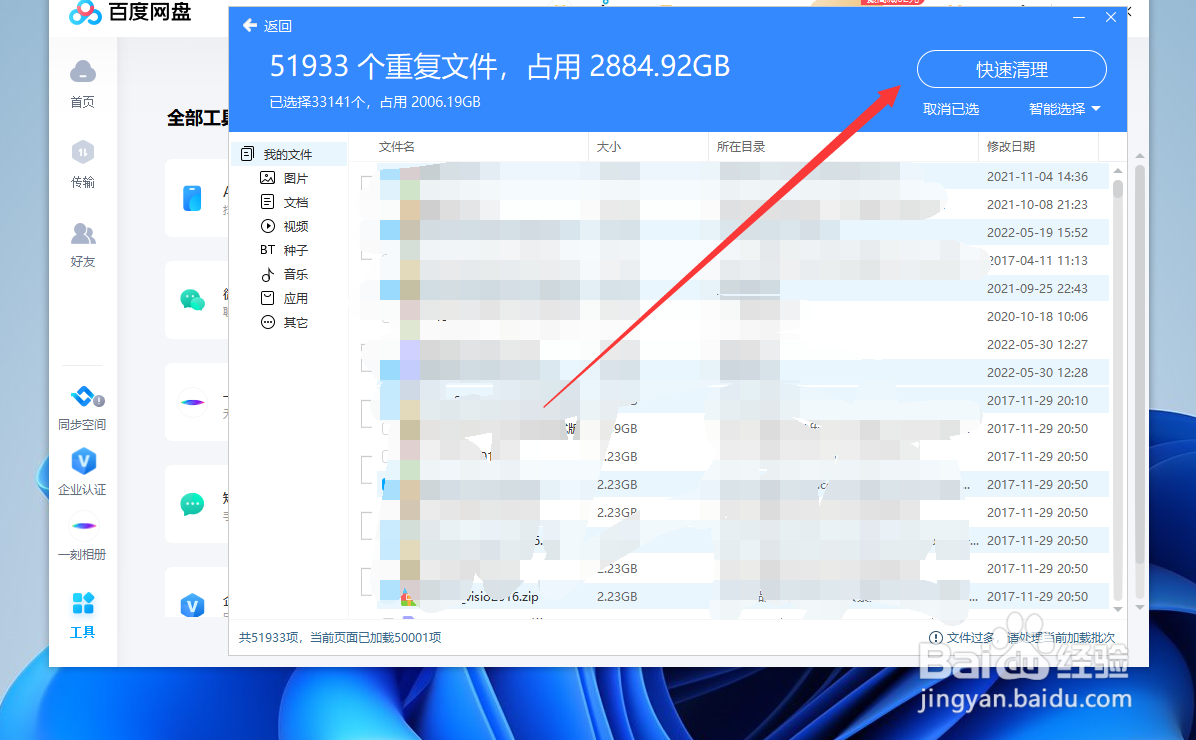Click the 音乐 music note icon
Screen dimensions: 1196x740
pyautogui.click(x=267, y=275)
